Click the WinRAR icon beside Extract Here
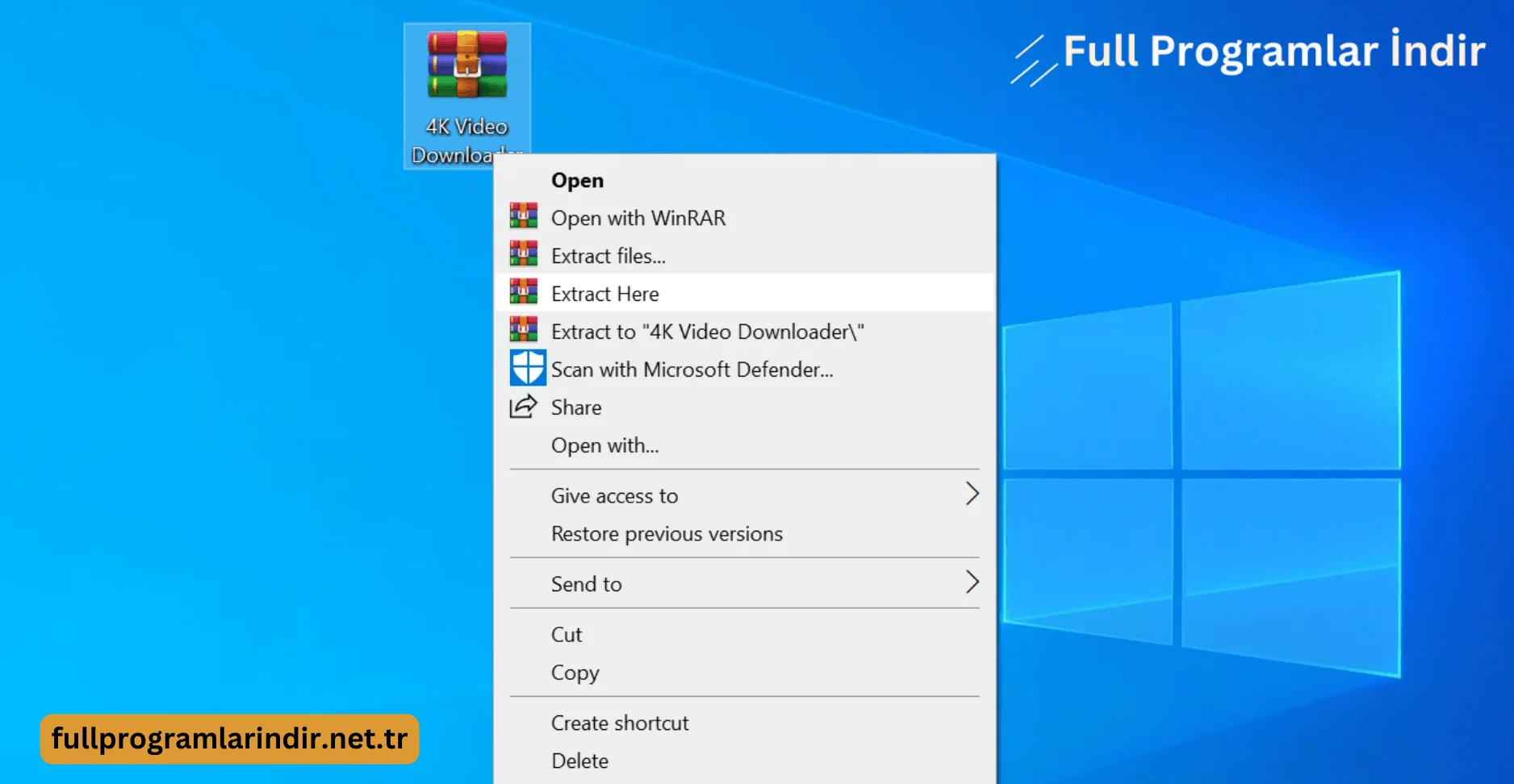 click(x=524, y=293)
